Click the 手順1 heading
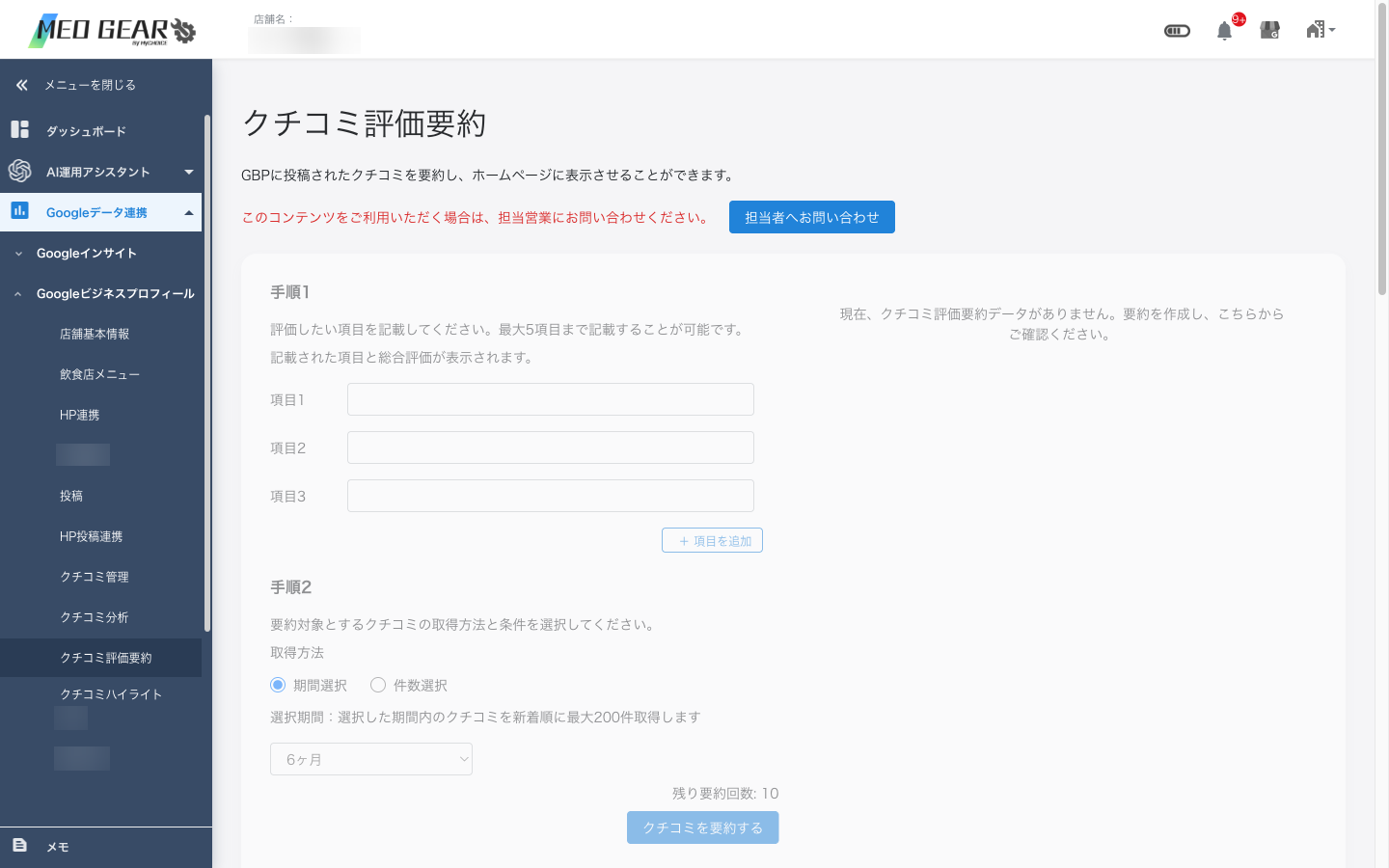This screenshot has height=868, width=1389. [x=289, y=292]
